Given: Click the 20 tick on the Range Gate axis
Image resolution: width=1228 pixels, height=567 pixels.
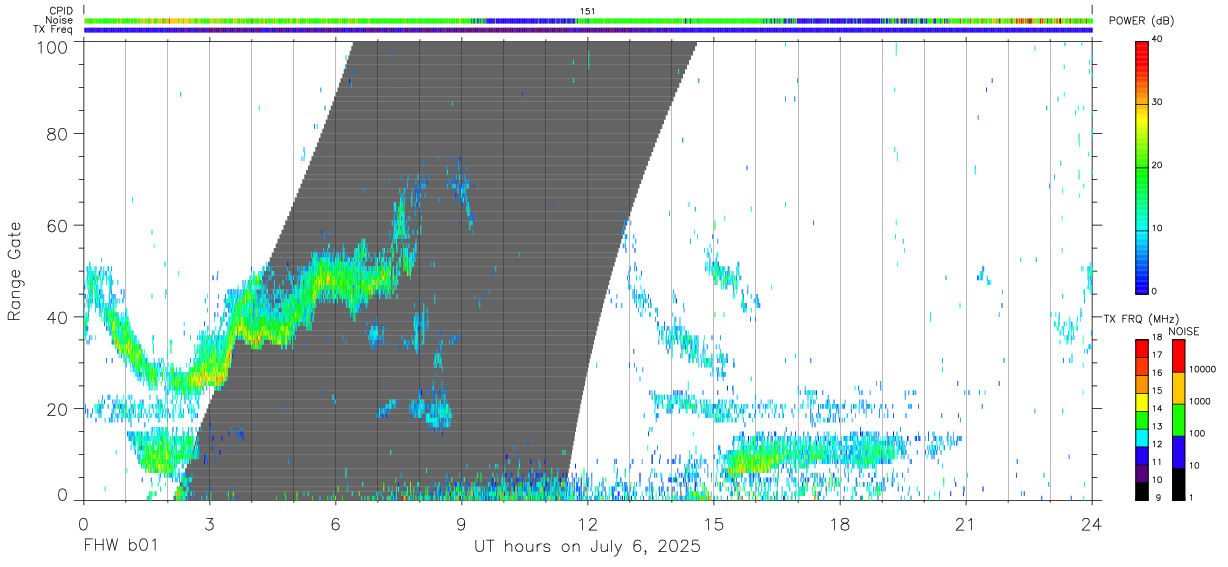Looking at the screenshot, I should pos(58,410).
